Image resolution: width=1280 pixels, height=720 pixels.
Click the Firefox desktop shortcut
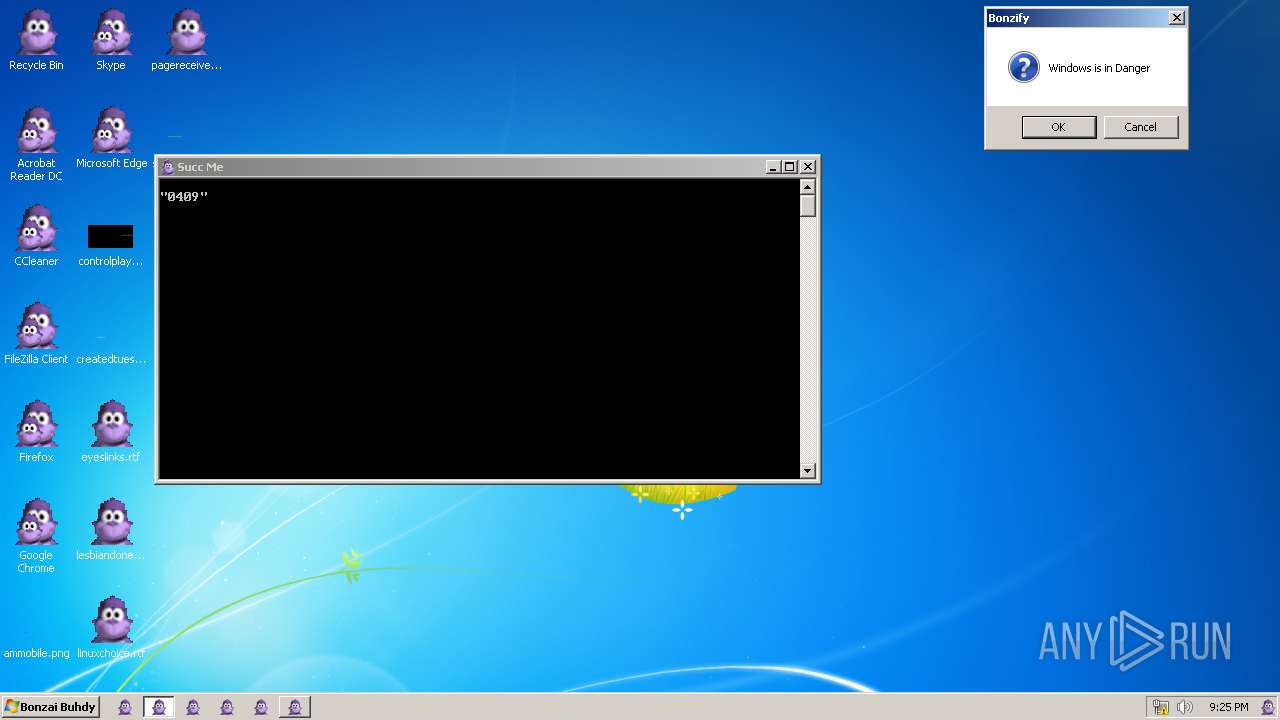[36, 432]
